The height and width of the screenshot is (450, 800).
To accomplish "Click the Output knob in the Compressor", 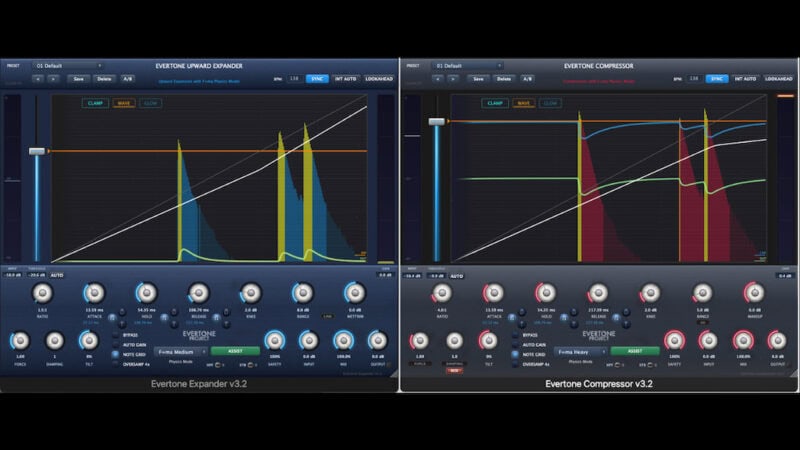I will tap(776, 340).
